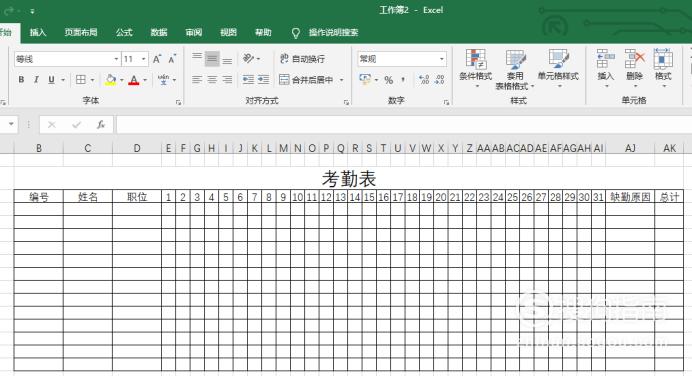The width and height of the screenshot is (692, 376).
Task: Align text right
Action: click(x=227, y=79)
